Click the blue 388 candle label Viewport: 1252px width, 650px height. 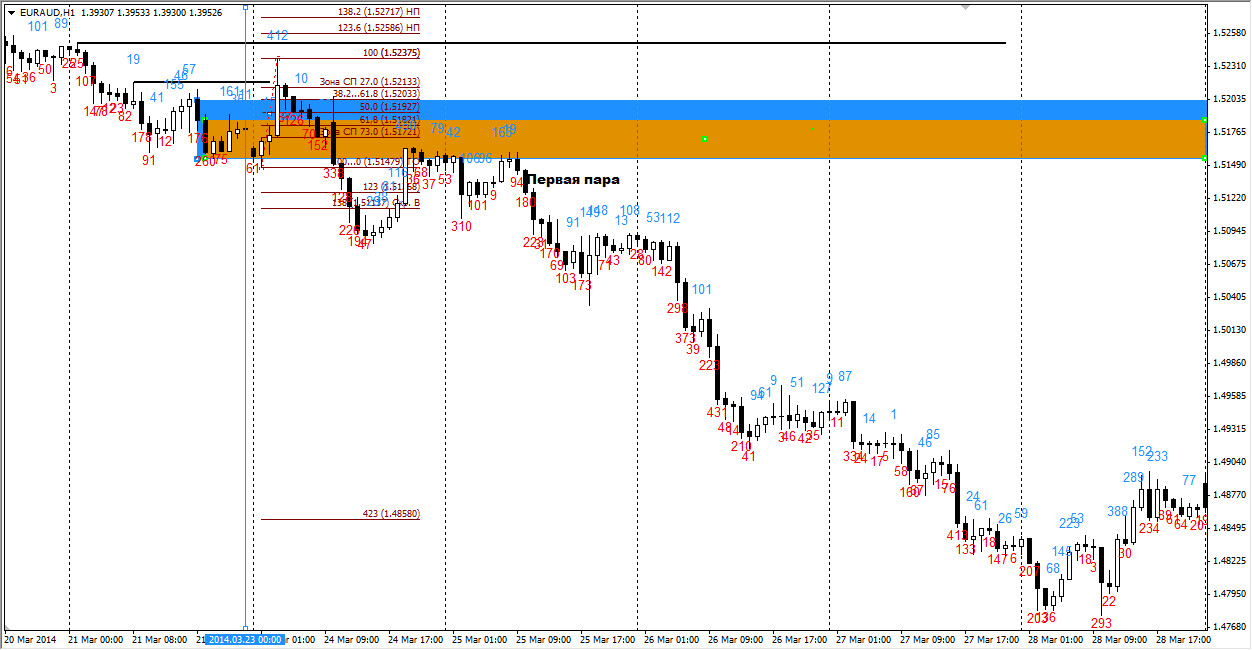(1117, 511)
